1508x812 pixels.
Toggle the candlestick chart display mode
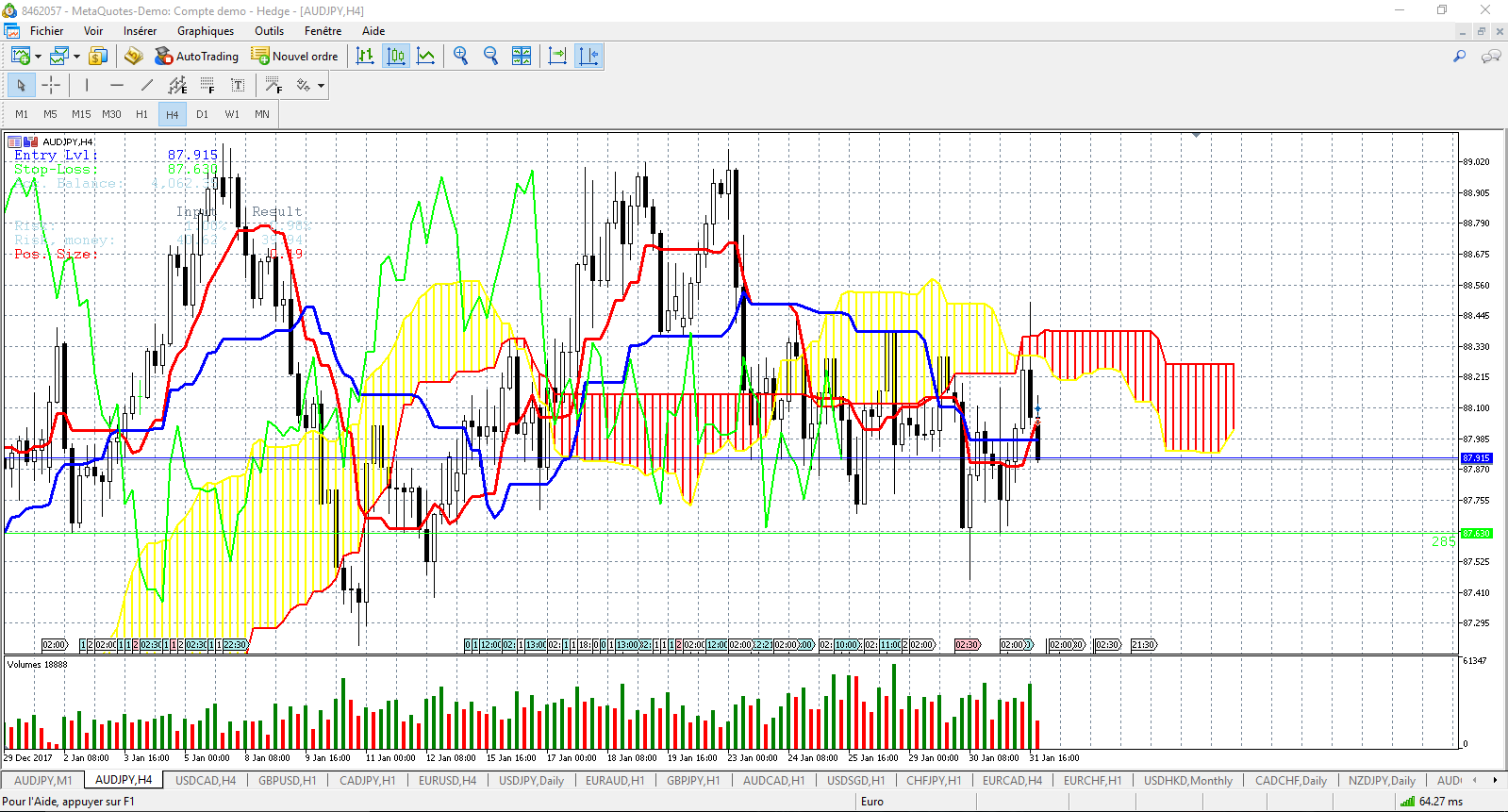click(396, 56)
